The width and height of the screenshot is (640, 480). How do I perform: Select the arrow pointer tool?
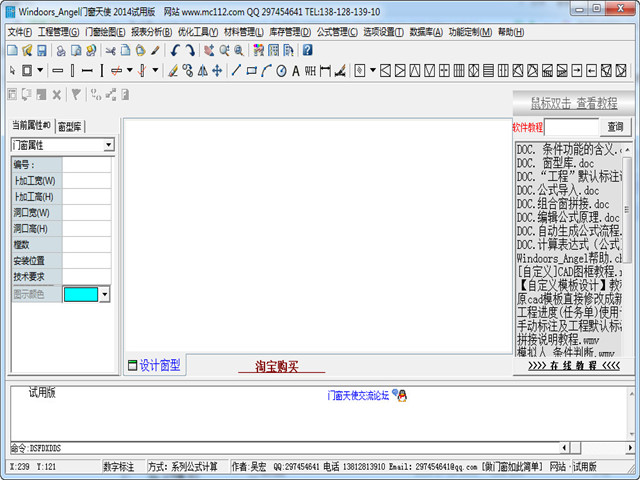click(13, 71)
